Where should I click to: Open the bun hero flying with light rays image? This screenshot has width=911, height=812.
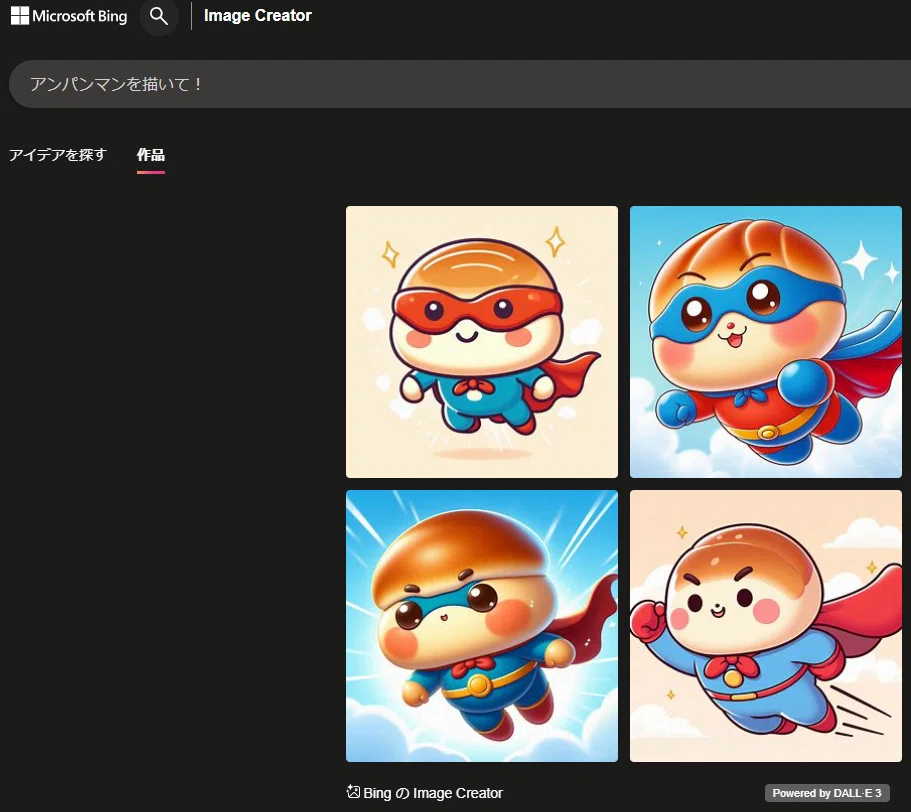pos(482,626)
